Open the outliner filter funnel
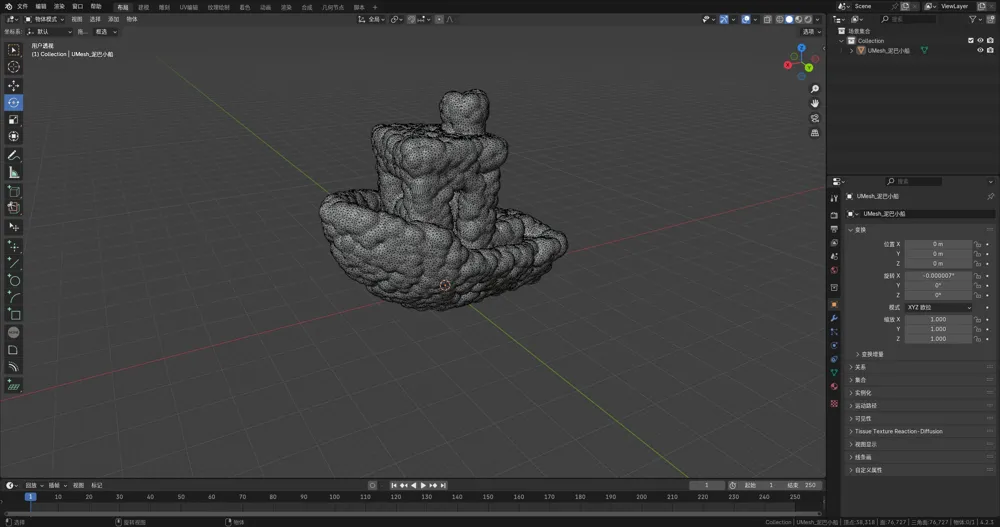This screenshot has width=1000, height=527. click(x=973, y=19)
